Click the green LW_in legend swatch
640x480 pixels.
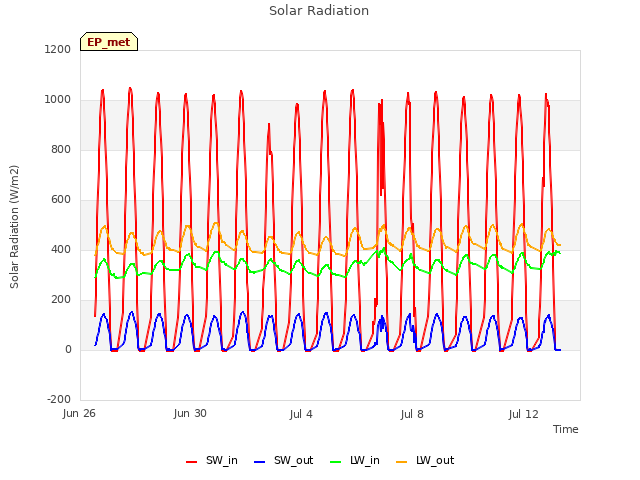(x=335, y=462)
